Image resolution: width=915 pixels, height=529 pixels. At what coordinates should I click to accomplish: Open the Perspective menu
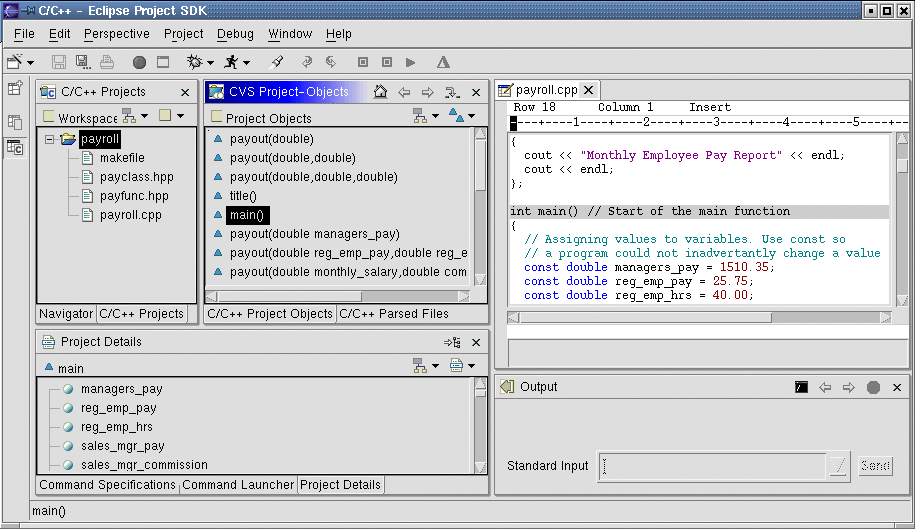[116, 34]
